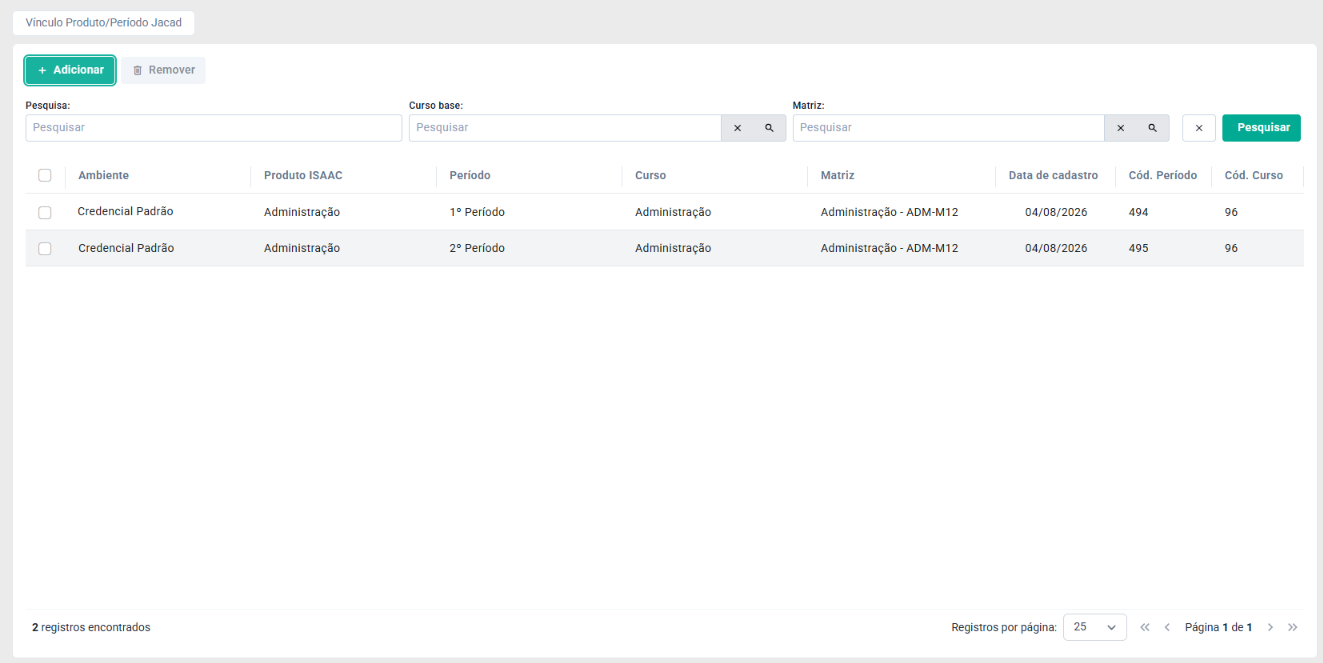Sort by the Produto ISAAC column header
The width and height of the screenshot is (1323, 663).
pyautogui.click(x=303, y=175)
